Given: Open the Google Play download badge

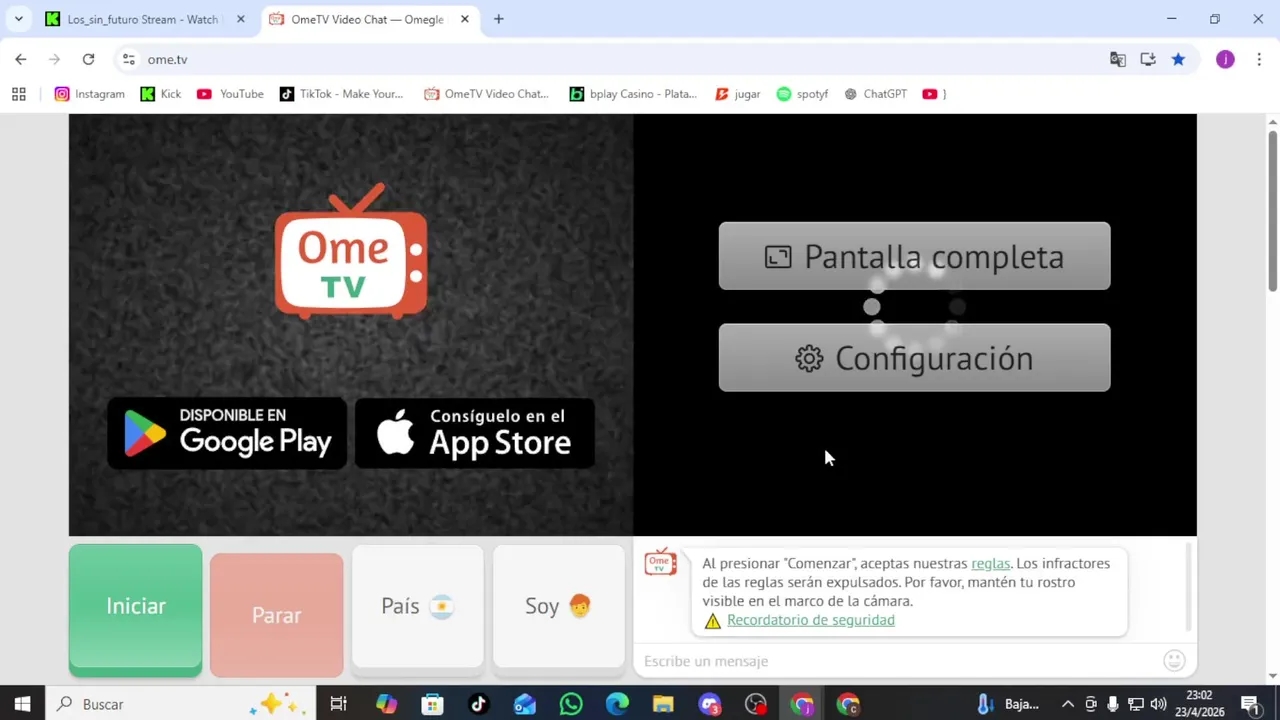Looking at the screenshot, I should [x=227, y=433].
